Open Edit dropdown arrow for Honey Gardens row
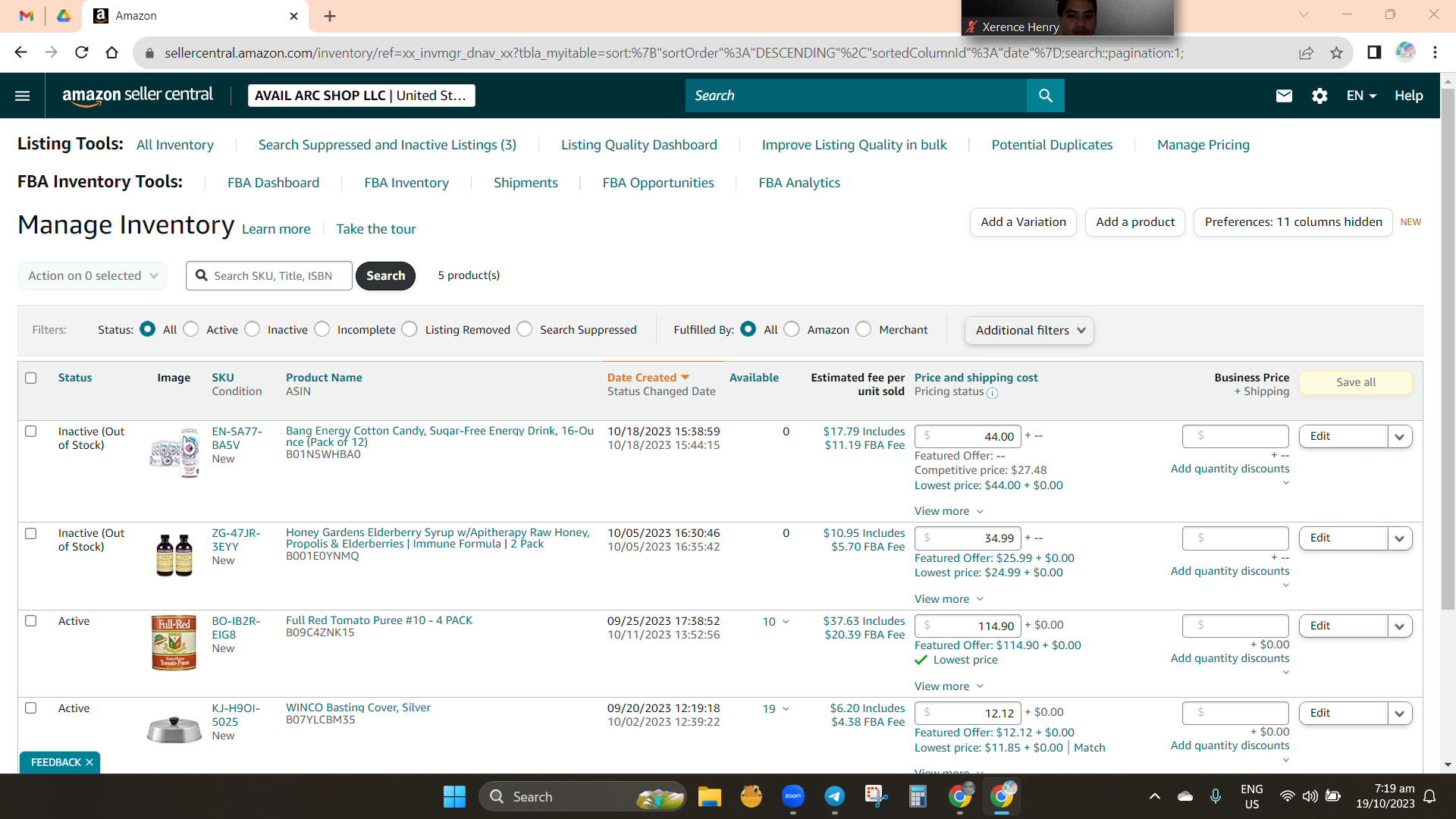 pos(1400,538)
